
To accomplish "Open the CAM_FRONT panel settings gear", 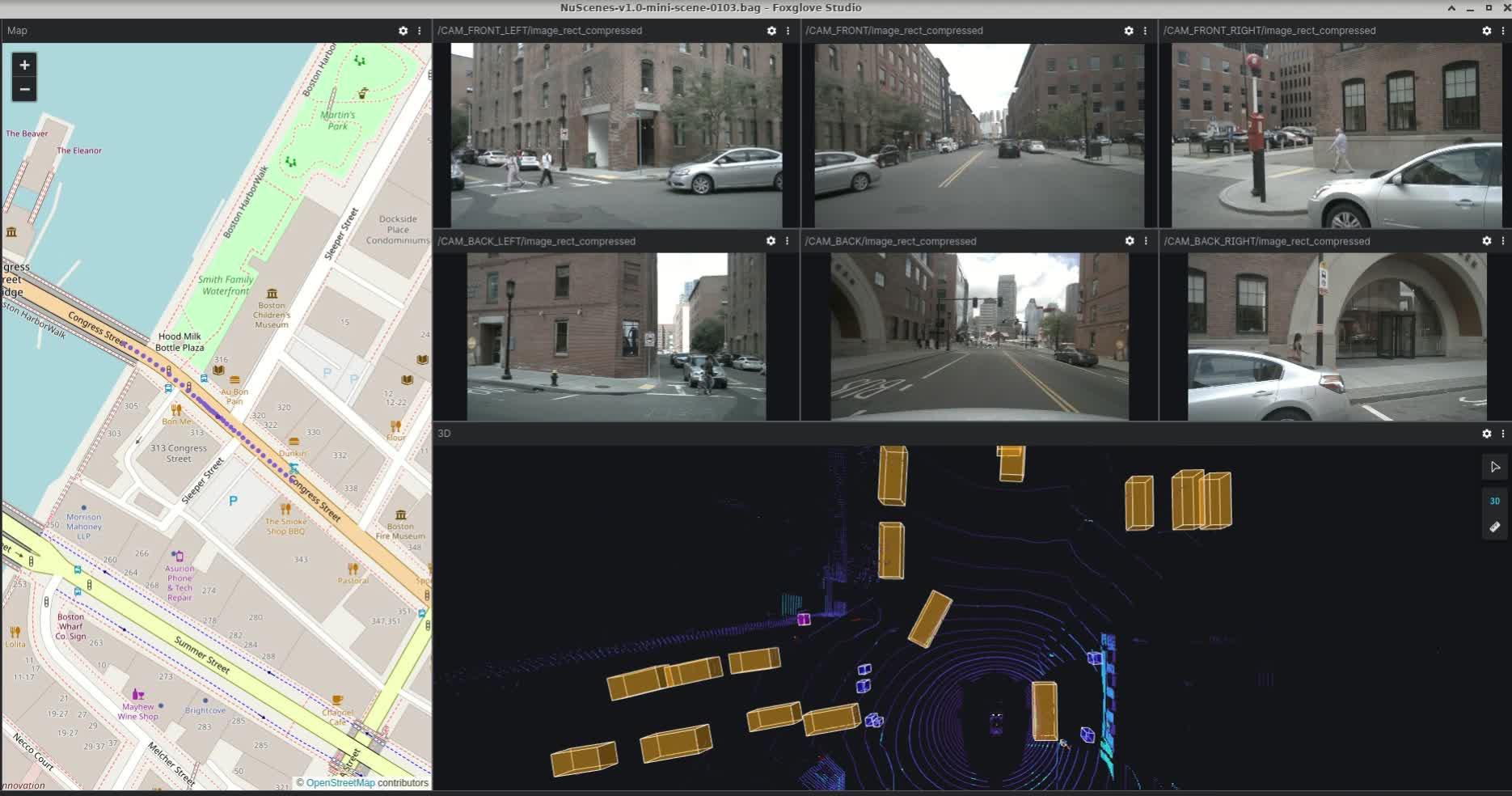I will point(1129,31).
